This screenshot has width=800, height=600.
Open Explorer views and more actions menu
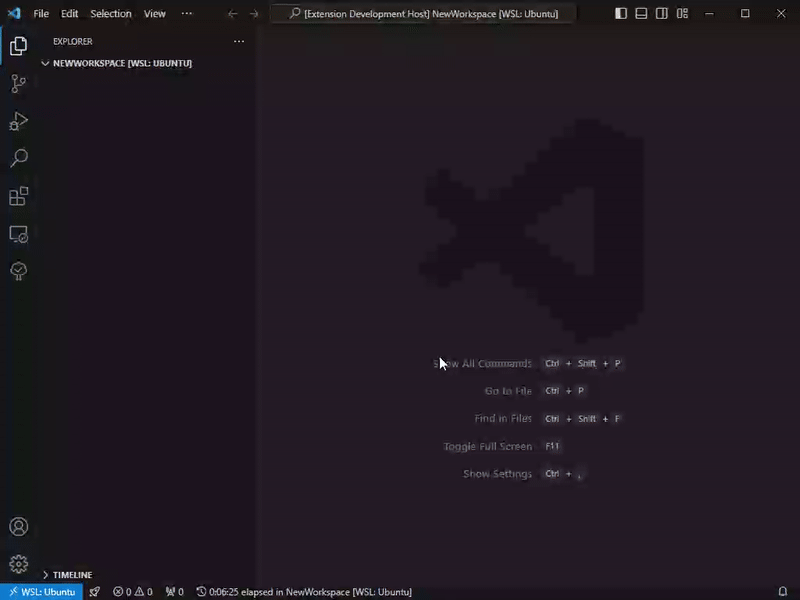[x=239, y=41]
